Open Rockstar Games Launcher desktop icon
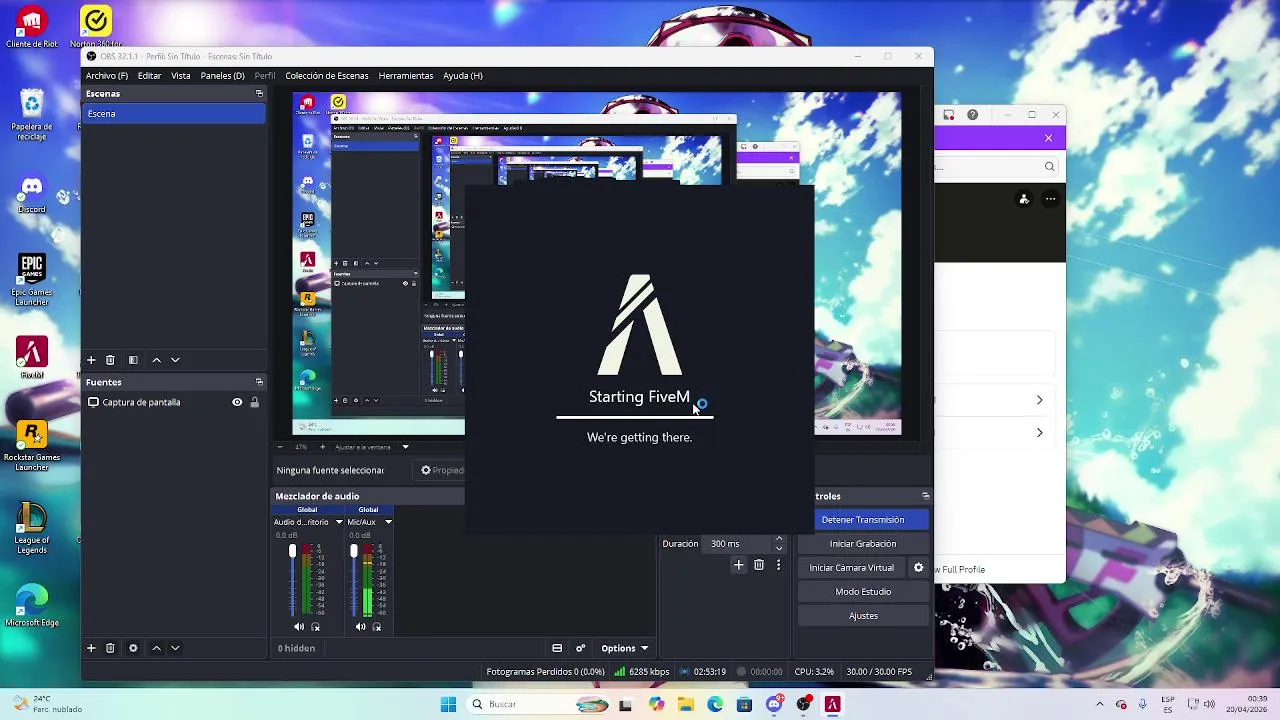The image size is (1280, 720). click(32, 446)
